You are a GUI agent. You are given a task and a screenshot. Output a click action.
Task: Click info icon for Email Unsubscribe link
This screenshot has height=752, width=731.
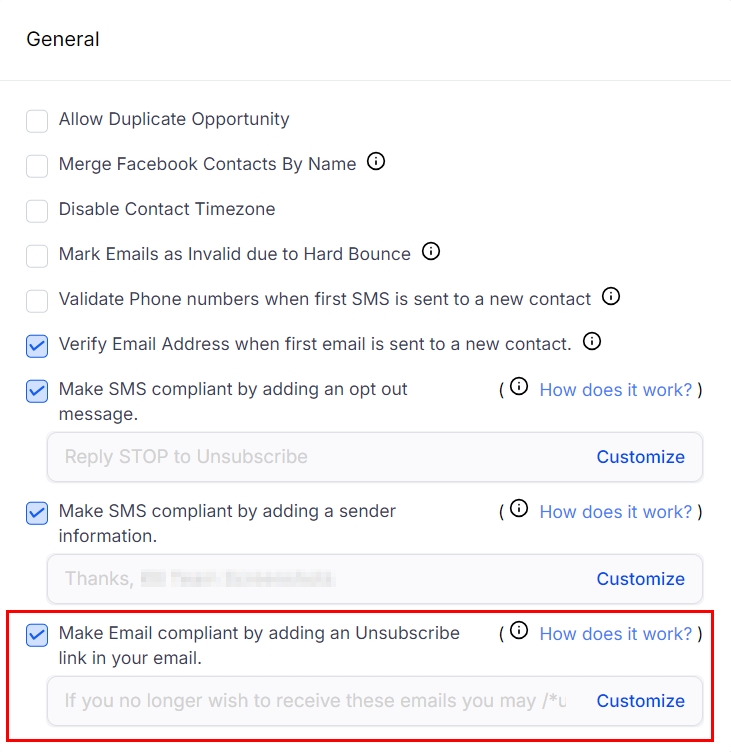tap(519, 632)
